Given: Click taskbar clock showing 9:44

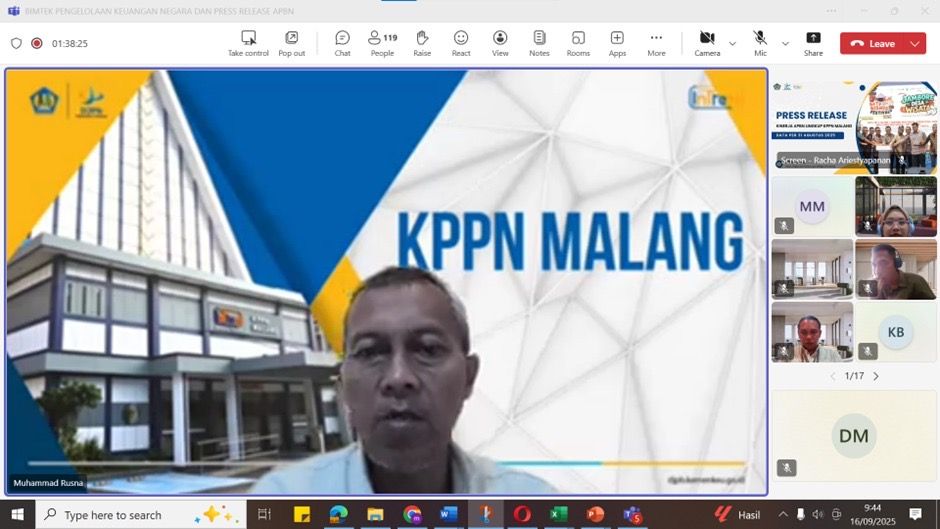Looking at the screenshot, I should (873, 515).
